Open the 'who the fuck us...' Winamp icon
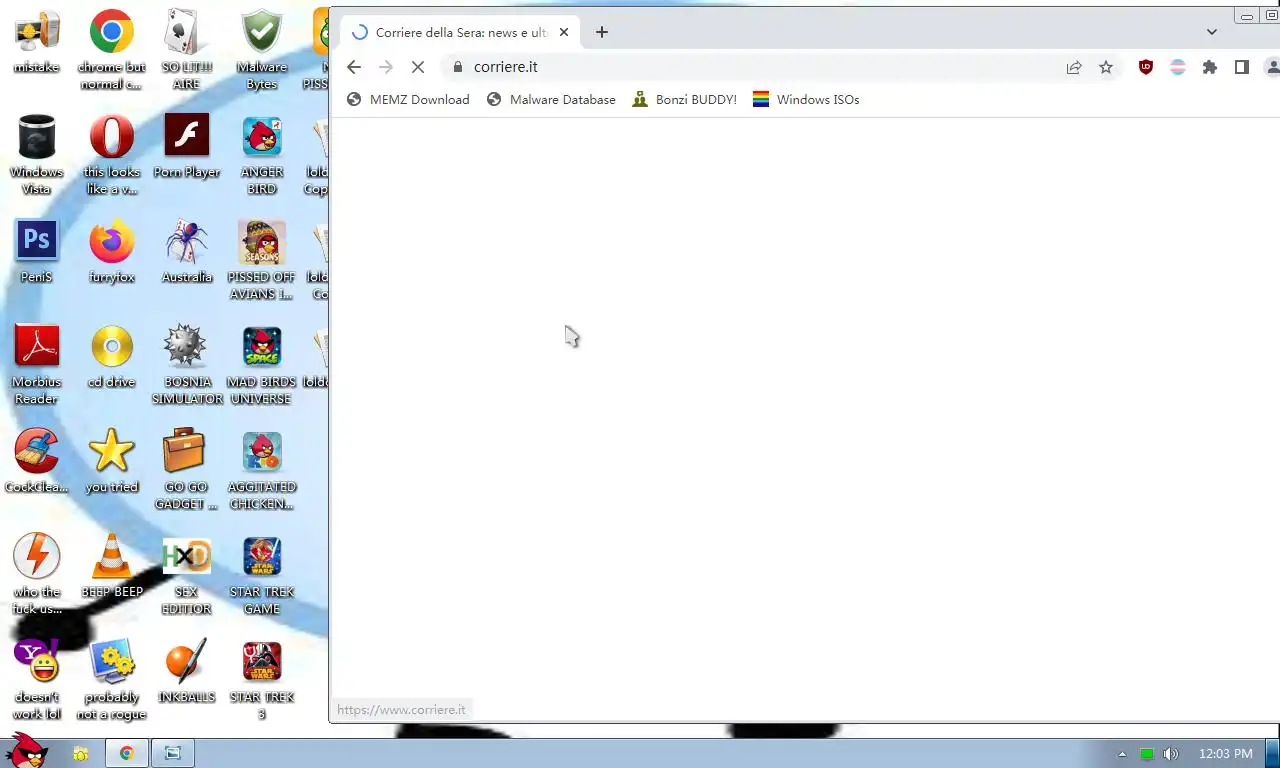This screenshot has width=1280, height=768. [x=37, y=574]
